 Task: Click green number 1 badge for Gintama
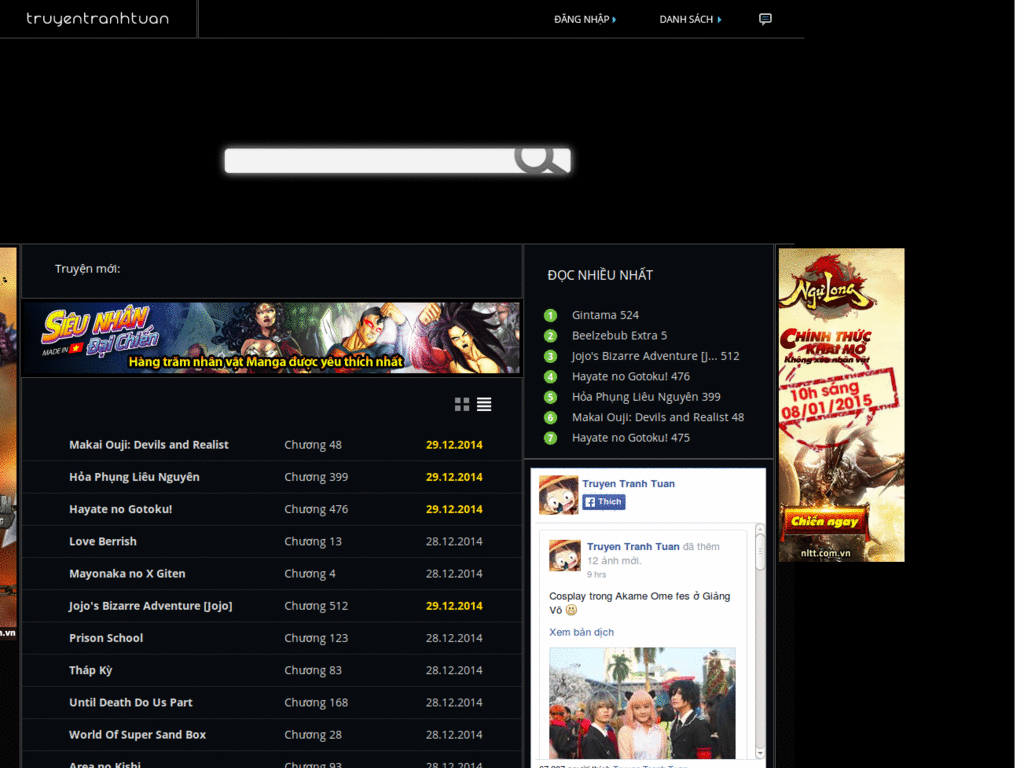coord(550,315)
